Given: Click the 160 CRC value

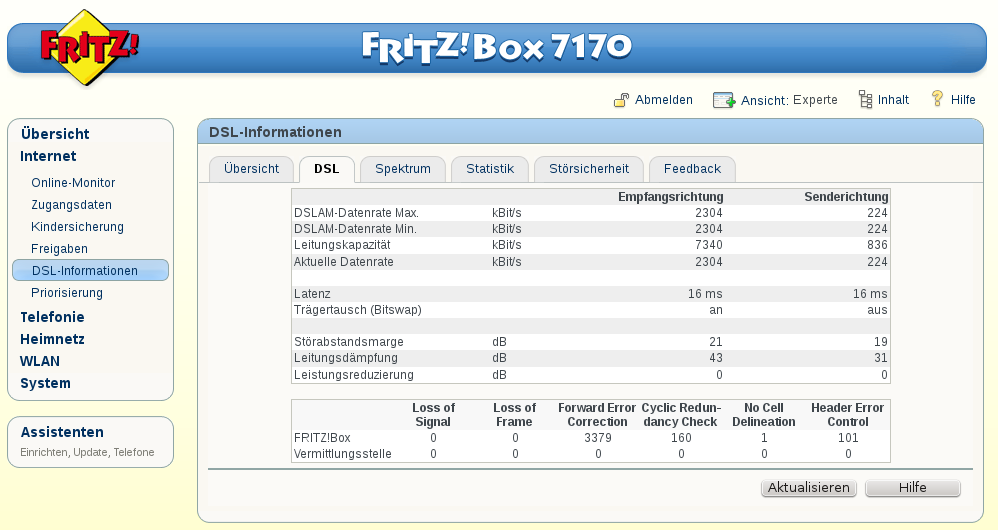Looking at the screenshot, I should [680, 438].
